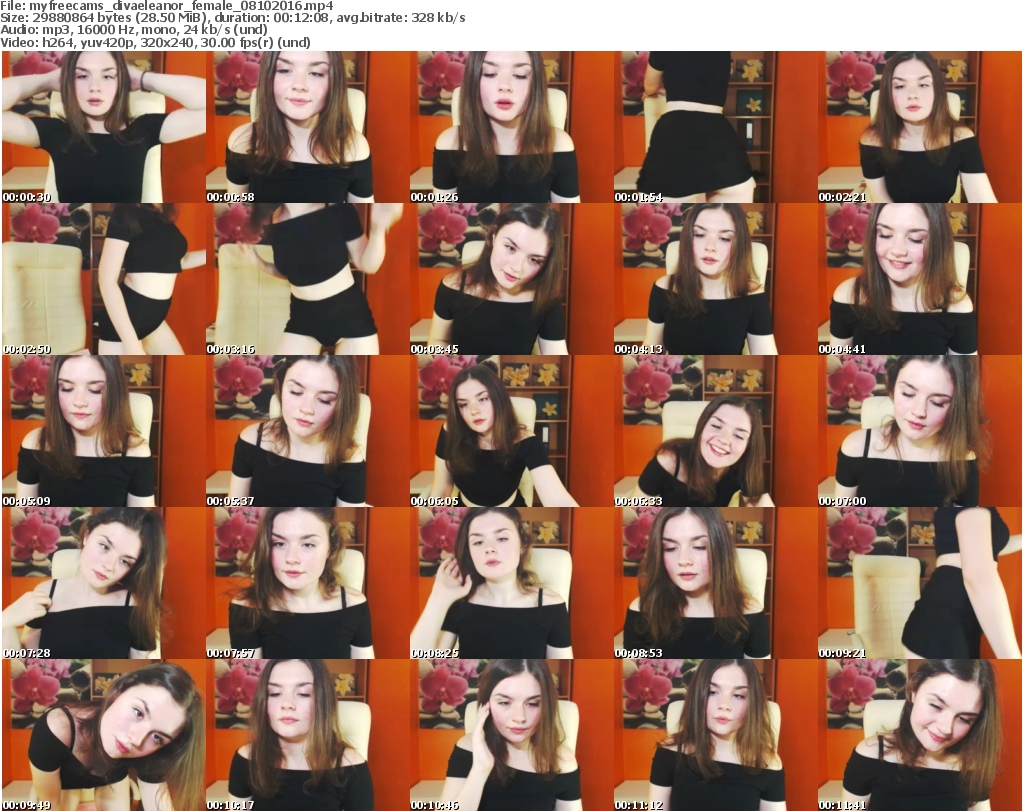The width and height of the screenshot is (1024, 811).
Task: Select the thumbnail marked 00:08:53
Action: tap(715, 583)
